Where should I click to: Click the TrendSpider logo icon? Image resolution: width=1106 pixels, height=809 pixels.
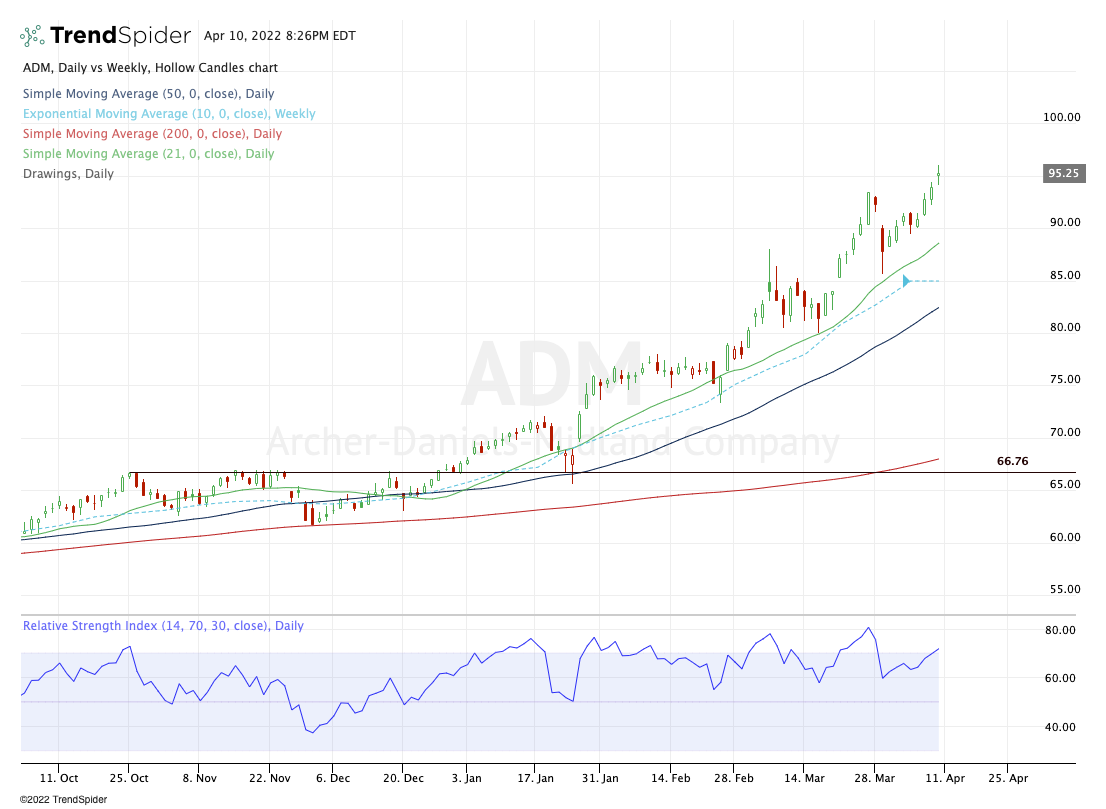(32, 35)
